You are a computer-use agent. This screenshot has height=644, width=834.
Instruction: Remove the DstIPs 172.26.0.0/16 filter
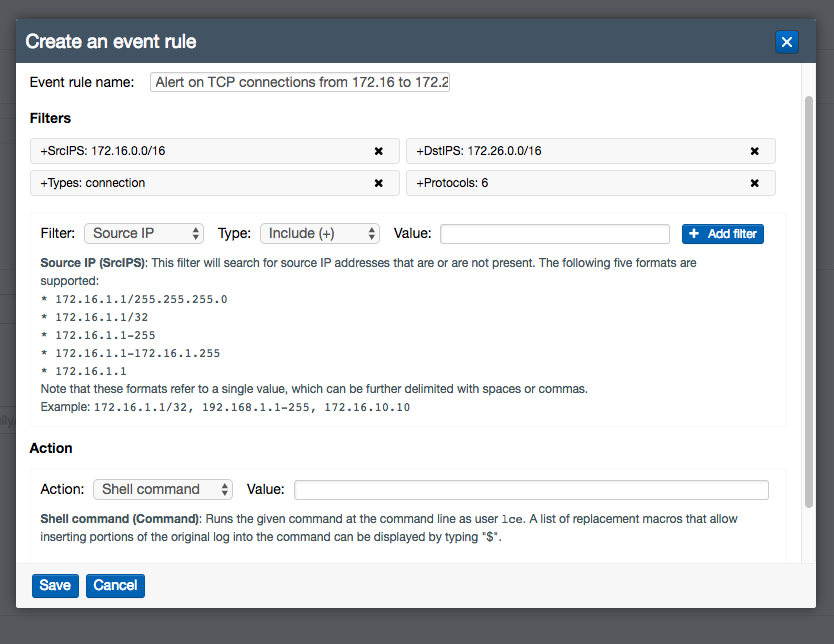pyautogui.click(x=754, y=150)
